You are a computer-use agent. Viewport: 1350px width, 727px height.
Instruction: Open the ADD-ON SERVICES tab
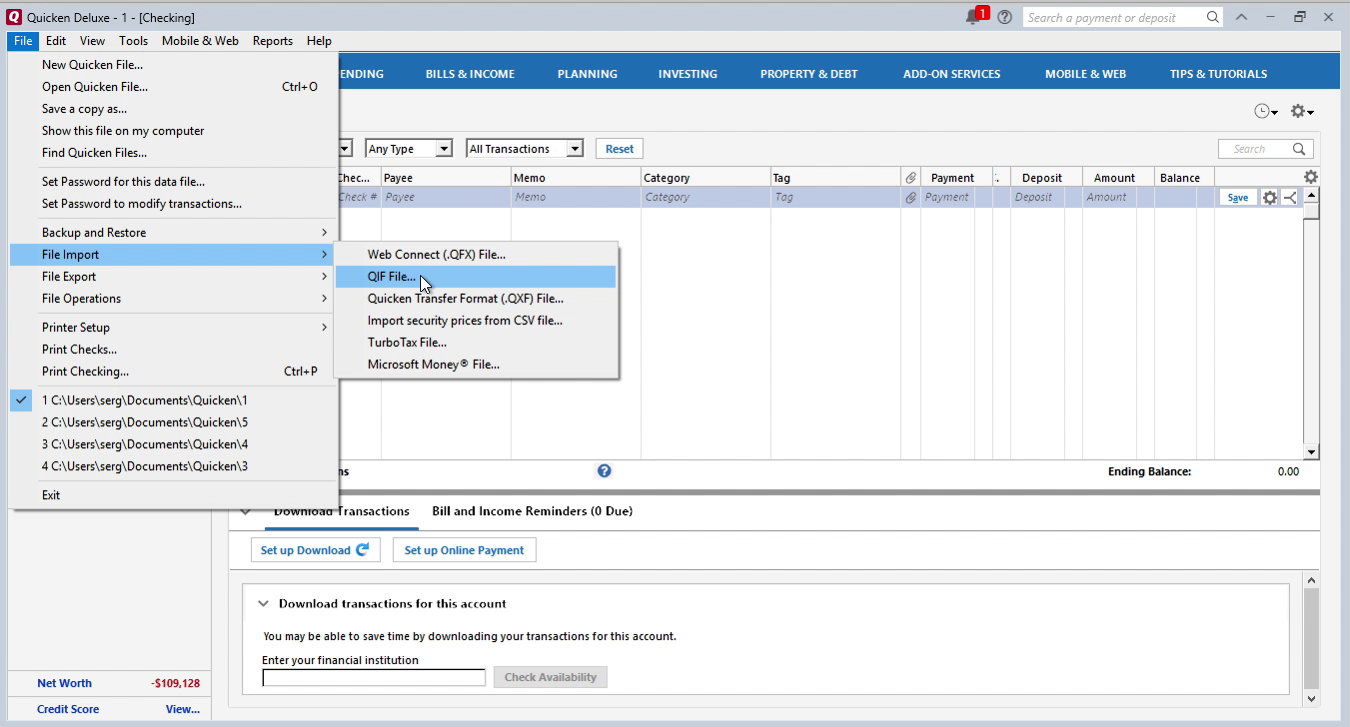[x=952, y=74]
